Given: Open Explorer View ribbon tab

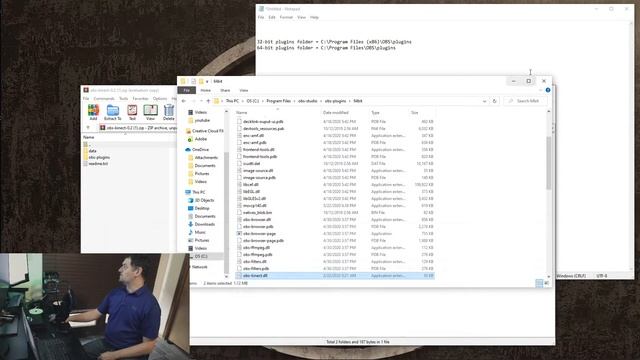Looking at the screenshot, I should [244, 90].
